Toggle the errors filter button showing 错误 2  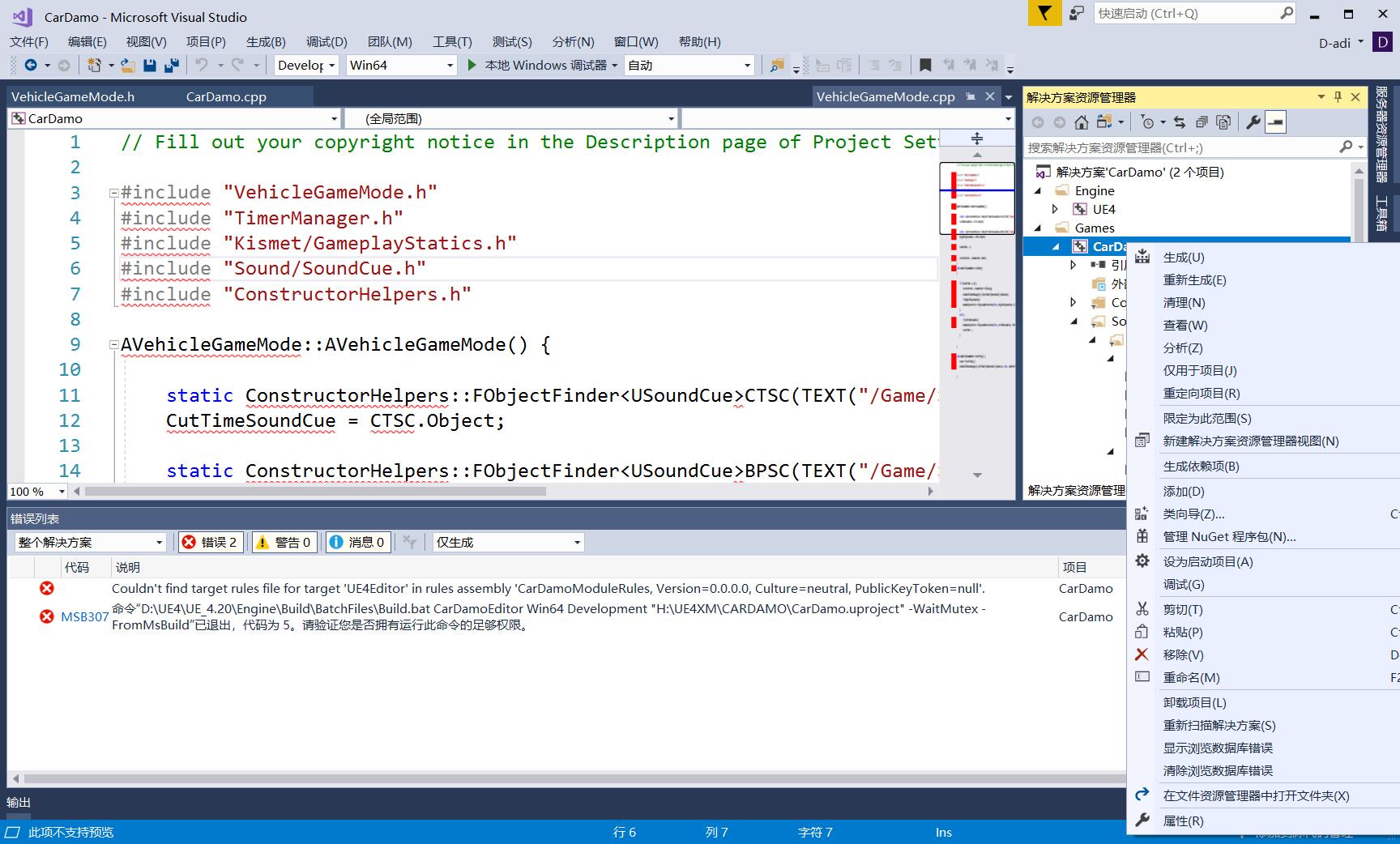point(210,542)
